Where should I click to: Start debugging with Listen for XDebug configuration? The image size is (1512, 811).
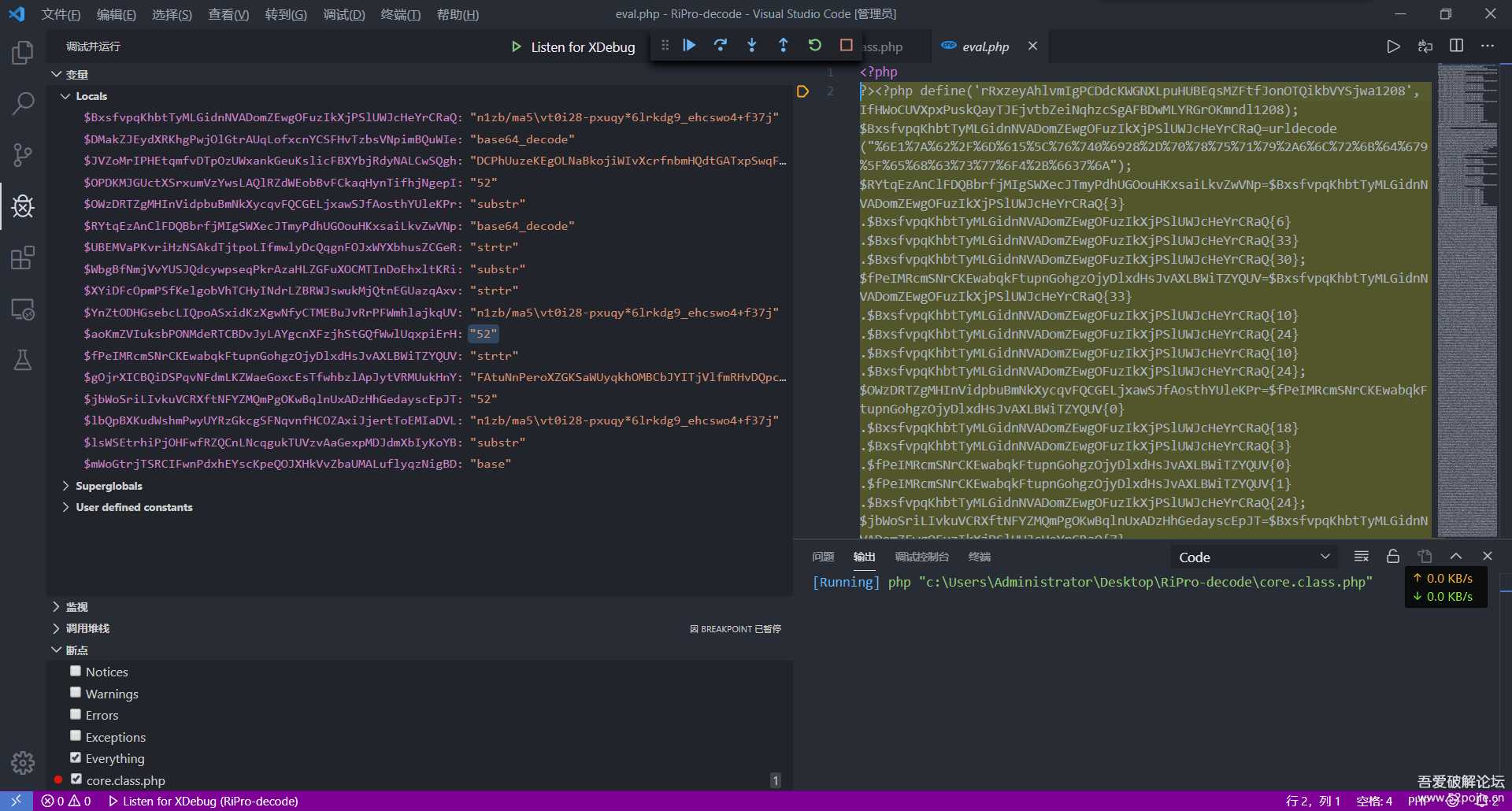point(517,47)
